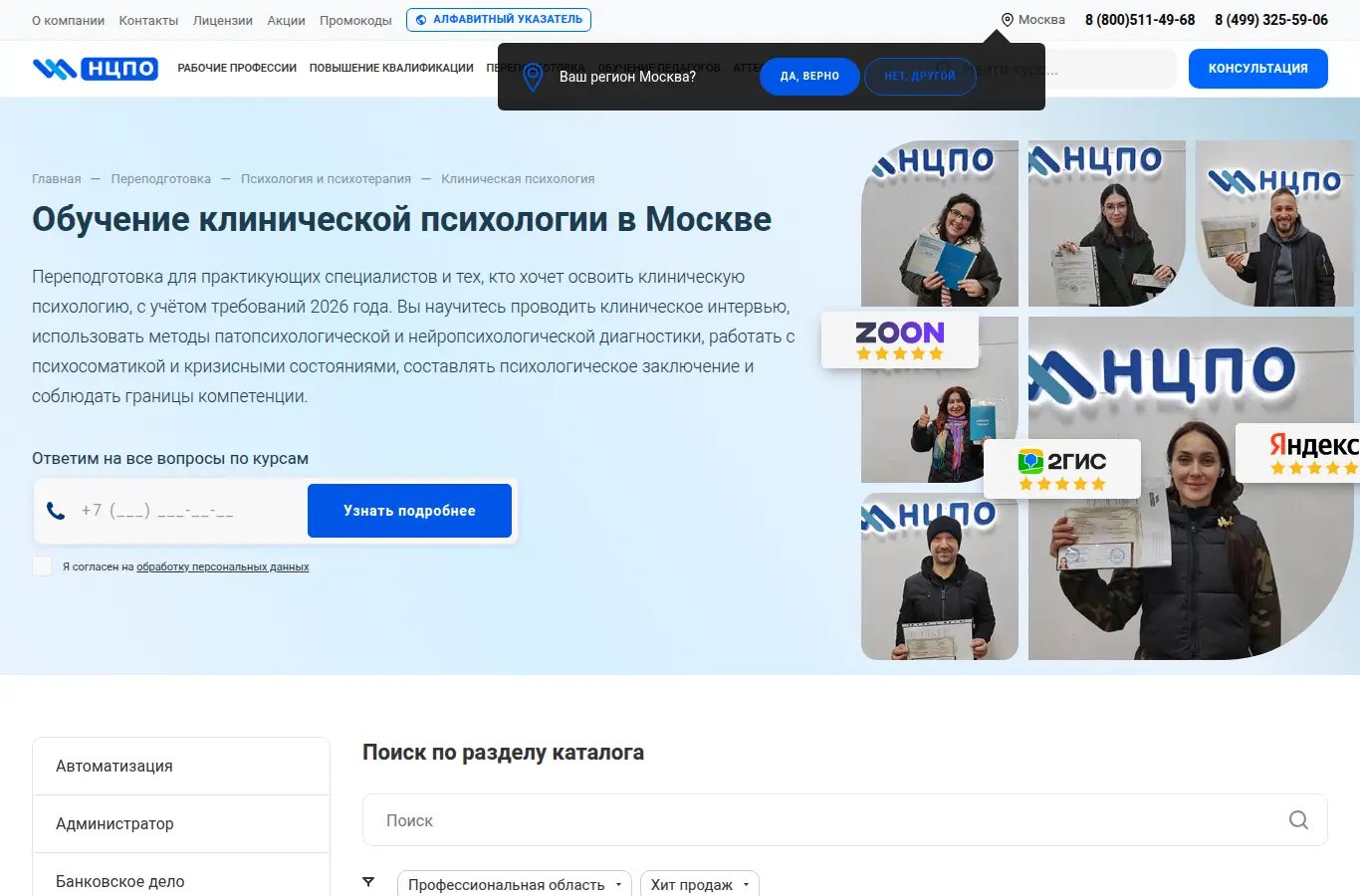This screenshot has width=1360, height=896.
Task: Open the photo of woman holding a blue diploma
Action: pos(940,223)
